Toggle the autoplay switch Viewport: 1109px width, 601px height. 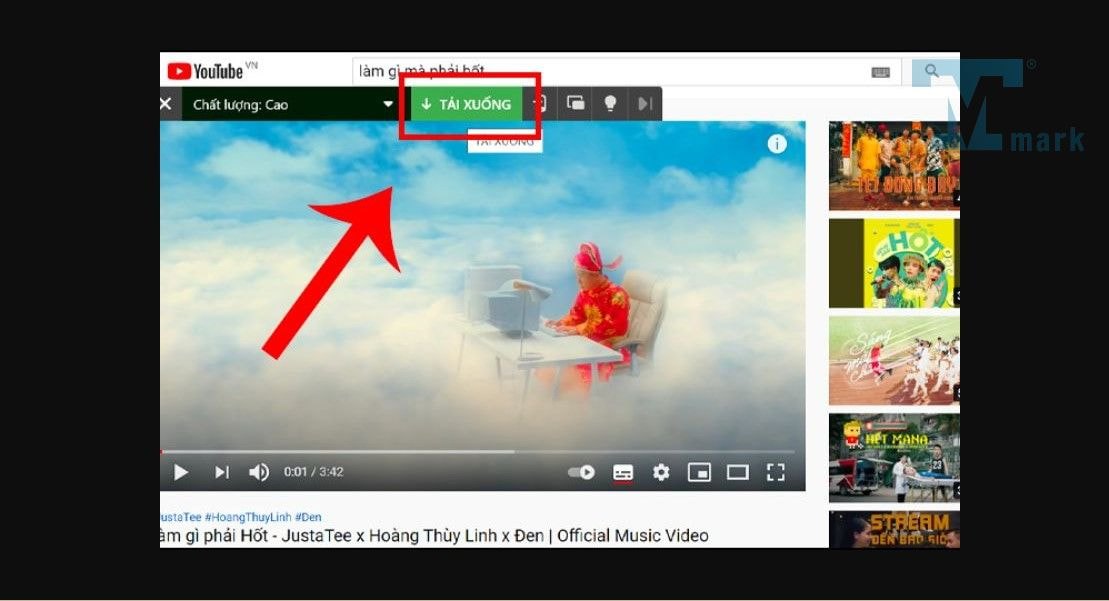tap(581, 472)
